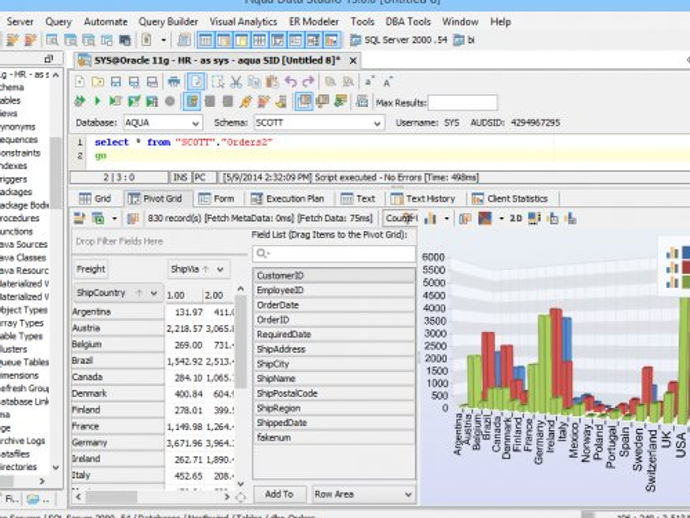690x518 pixels.
Task: Click the Paste clipboard icon
Action: click(x=272, y=82)
